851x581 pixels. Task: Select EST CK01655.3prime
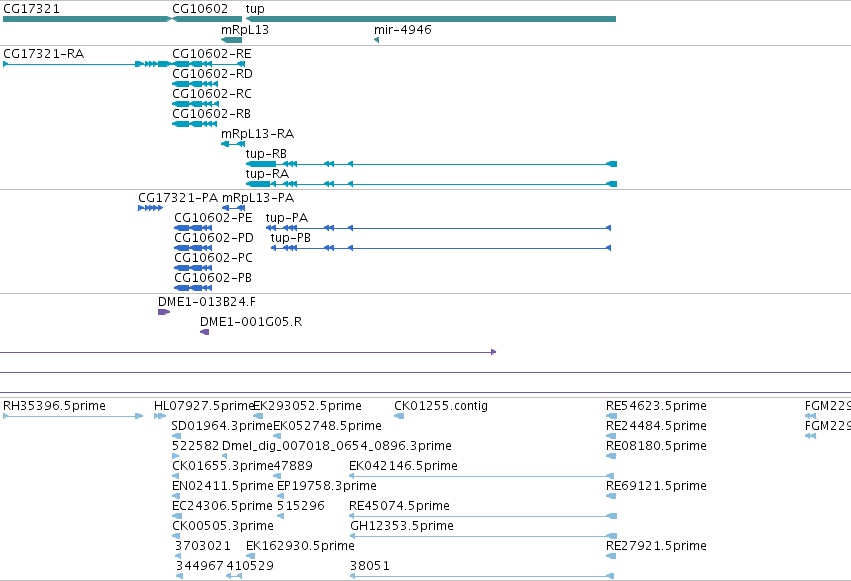(x=223, y=467)
